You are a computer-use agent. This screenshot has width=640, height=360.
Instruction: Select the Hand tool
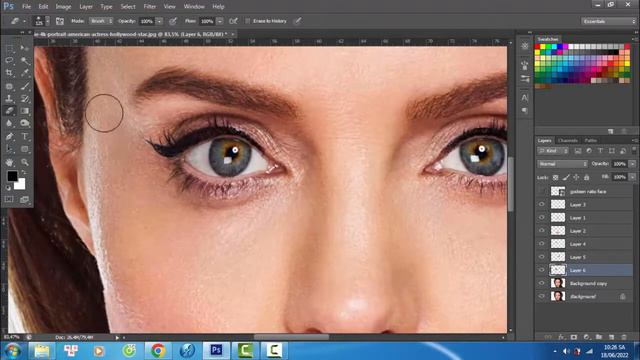tap(9, 162)
